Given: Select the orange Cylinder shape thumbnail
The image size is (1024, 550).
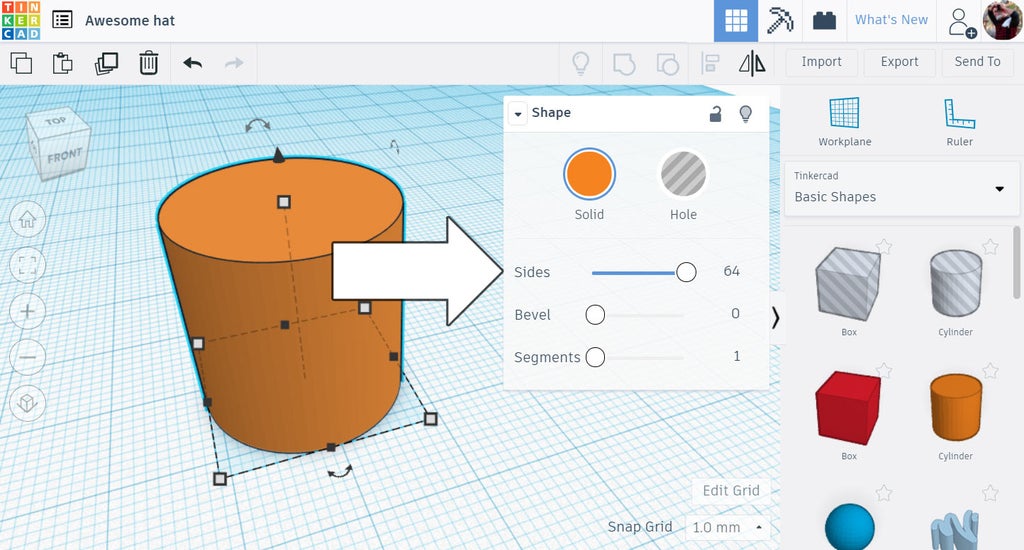Looking at the screenshot, I should tap(955, 408).
